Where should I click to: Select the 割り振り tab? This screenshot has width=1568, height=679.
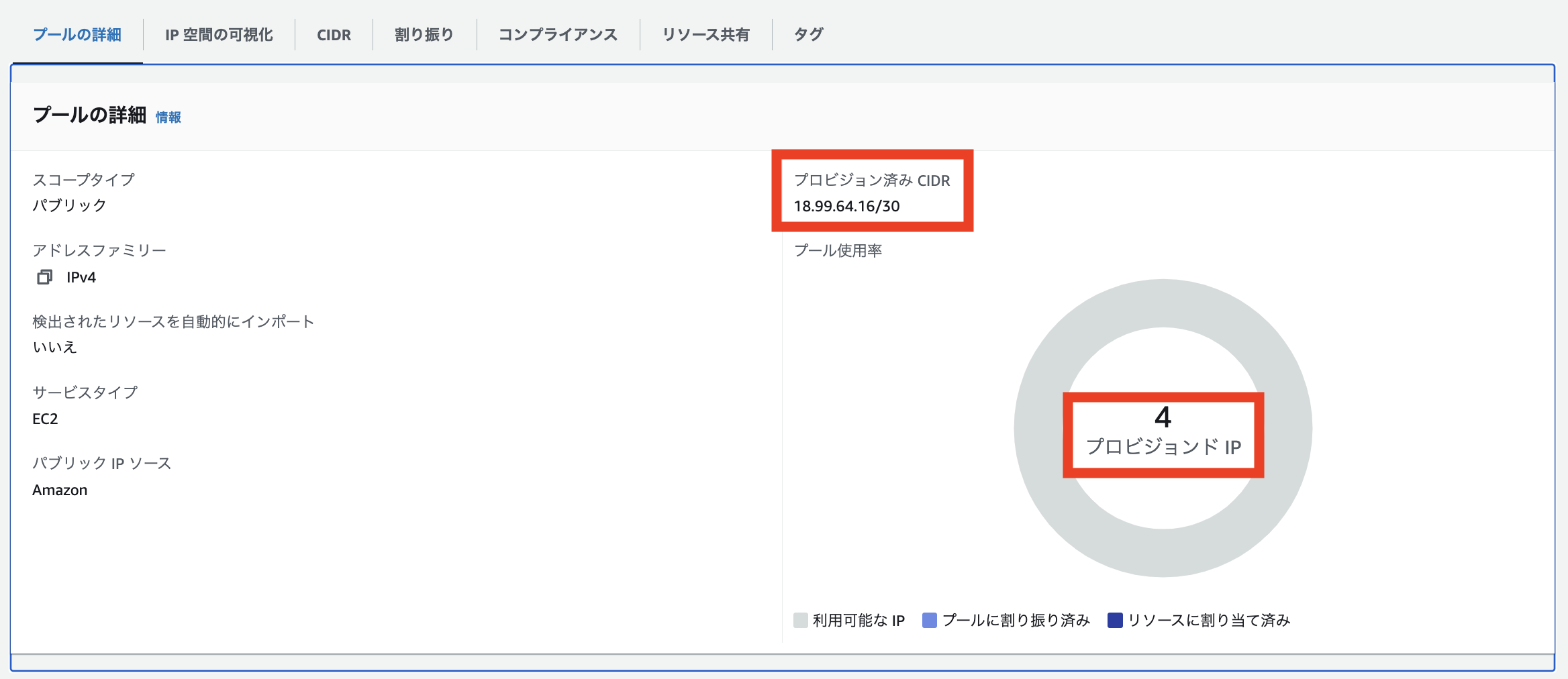tap(424, 35)
